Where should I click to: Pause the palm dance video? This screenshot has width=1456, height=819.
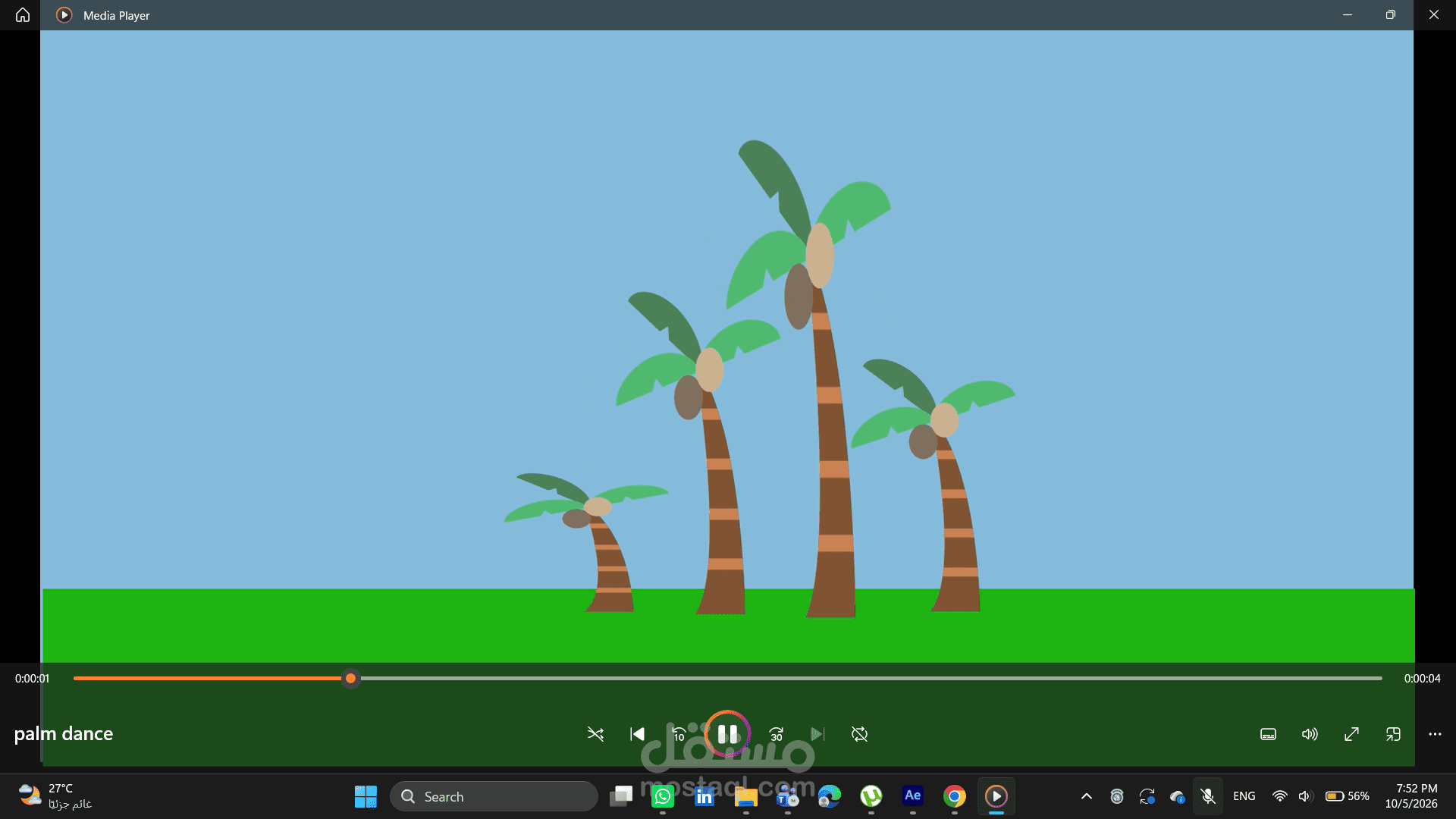click(x=727, y=733)
